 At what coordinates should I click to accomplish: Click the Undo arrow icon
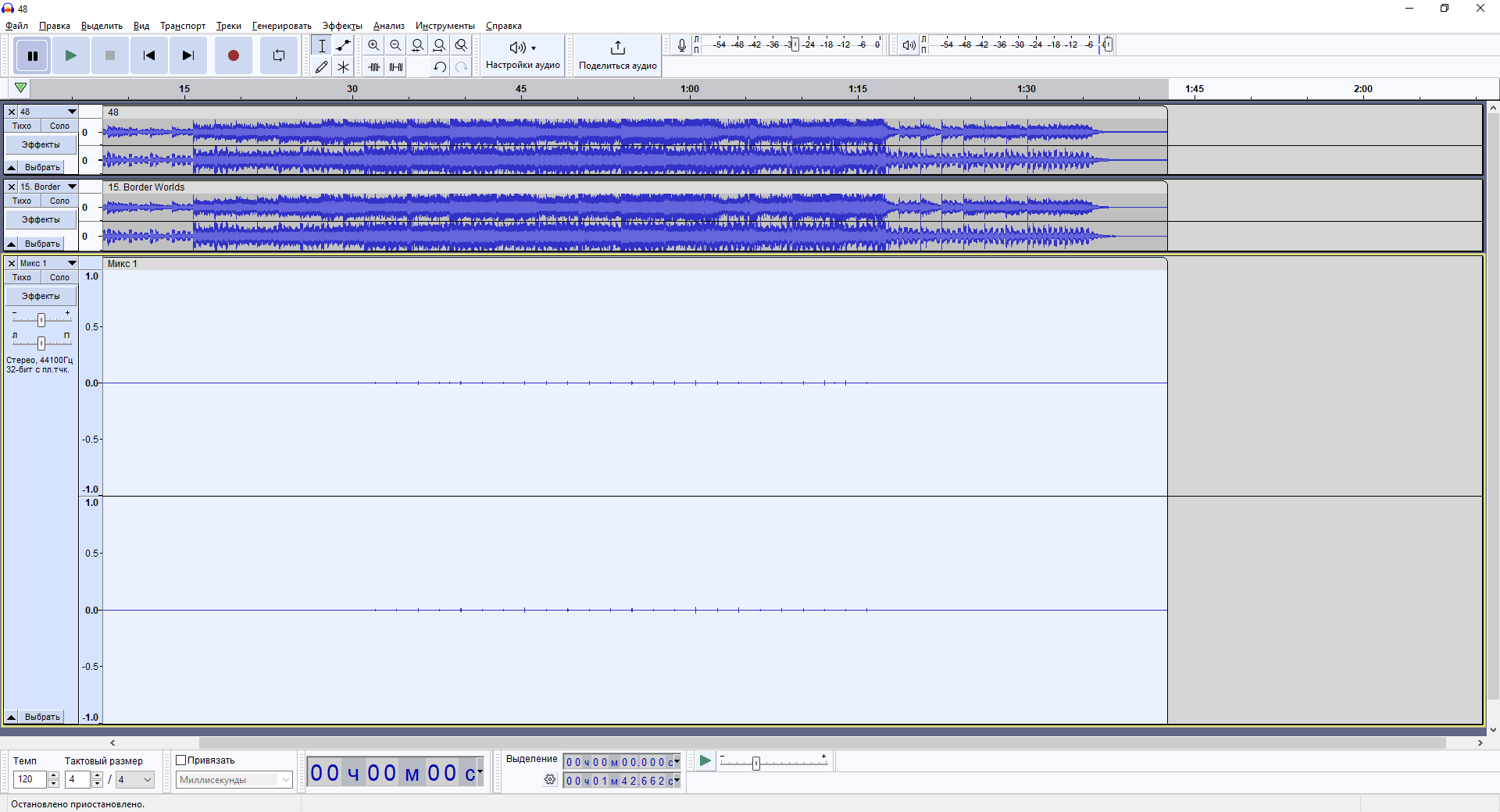tap(440, 67)
